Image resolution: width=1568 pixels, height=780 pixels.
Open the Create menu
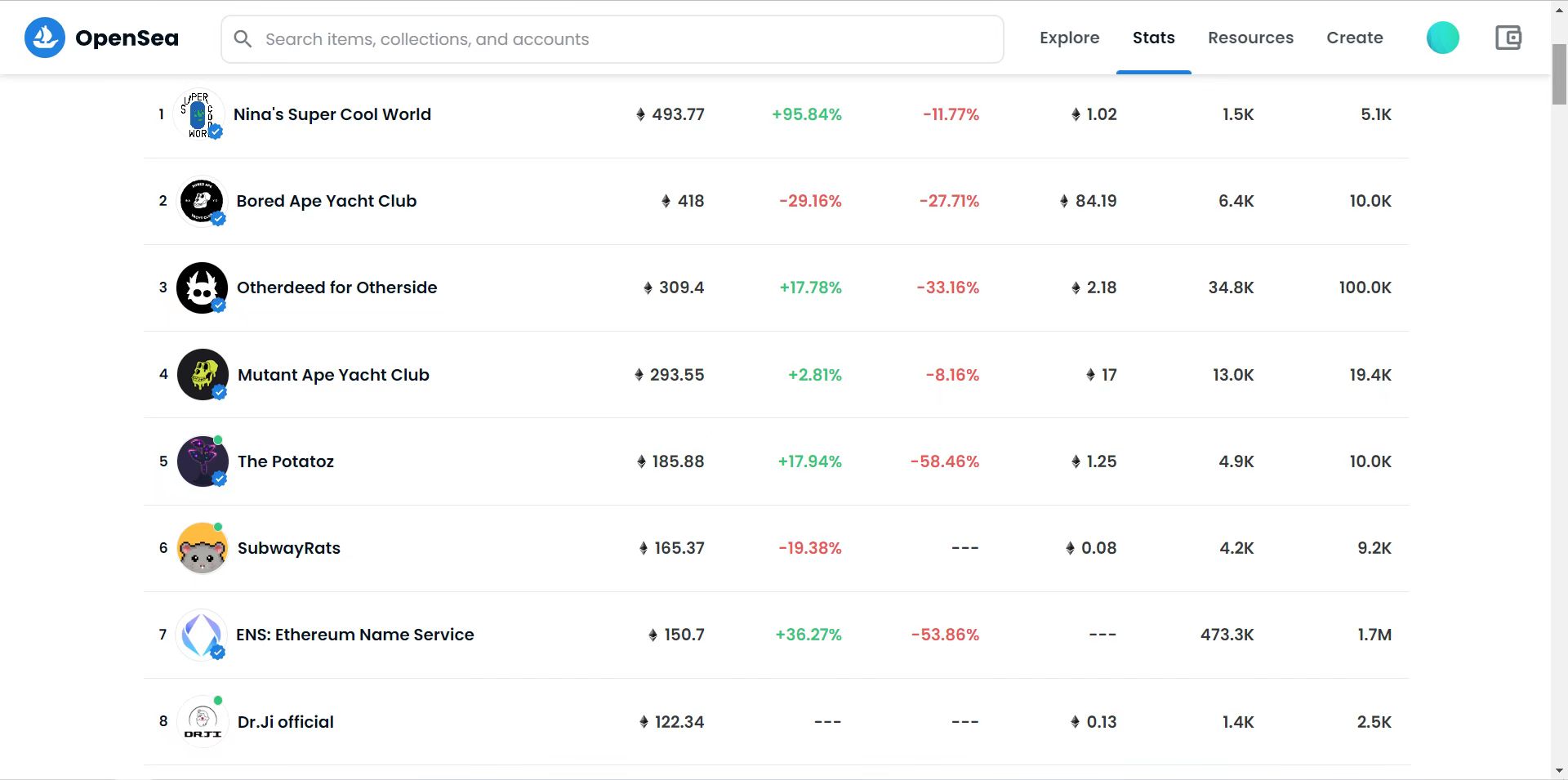pos(1354,38)
